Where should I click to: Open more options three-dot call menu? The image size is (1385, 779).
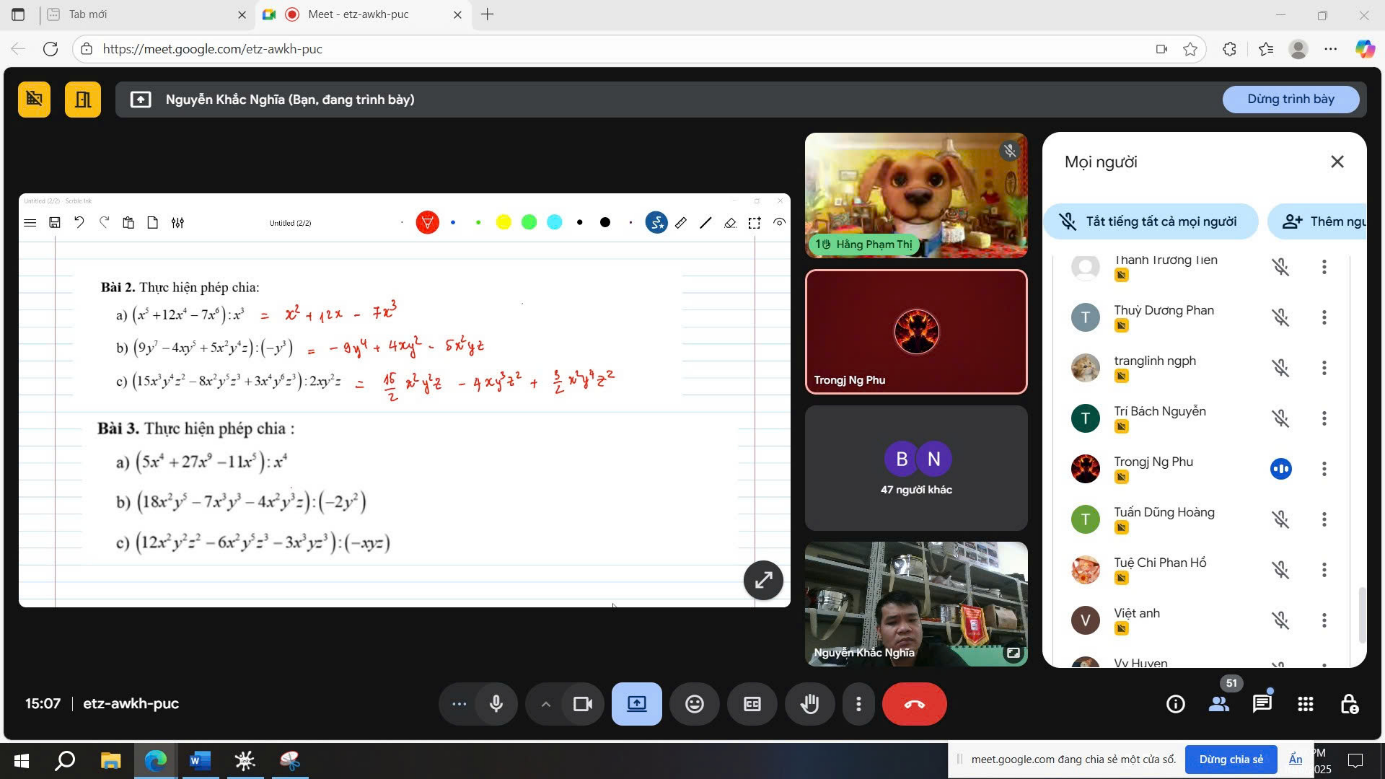click(858, 704)
